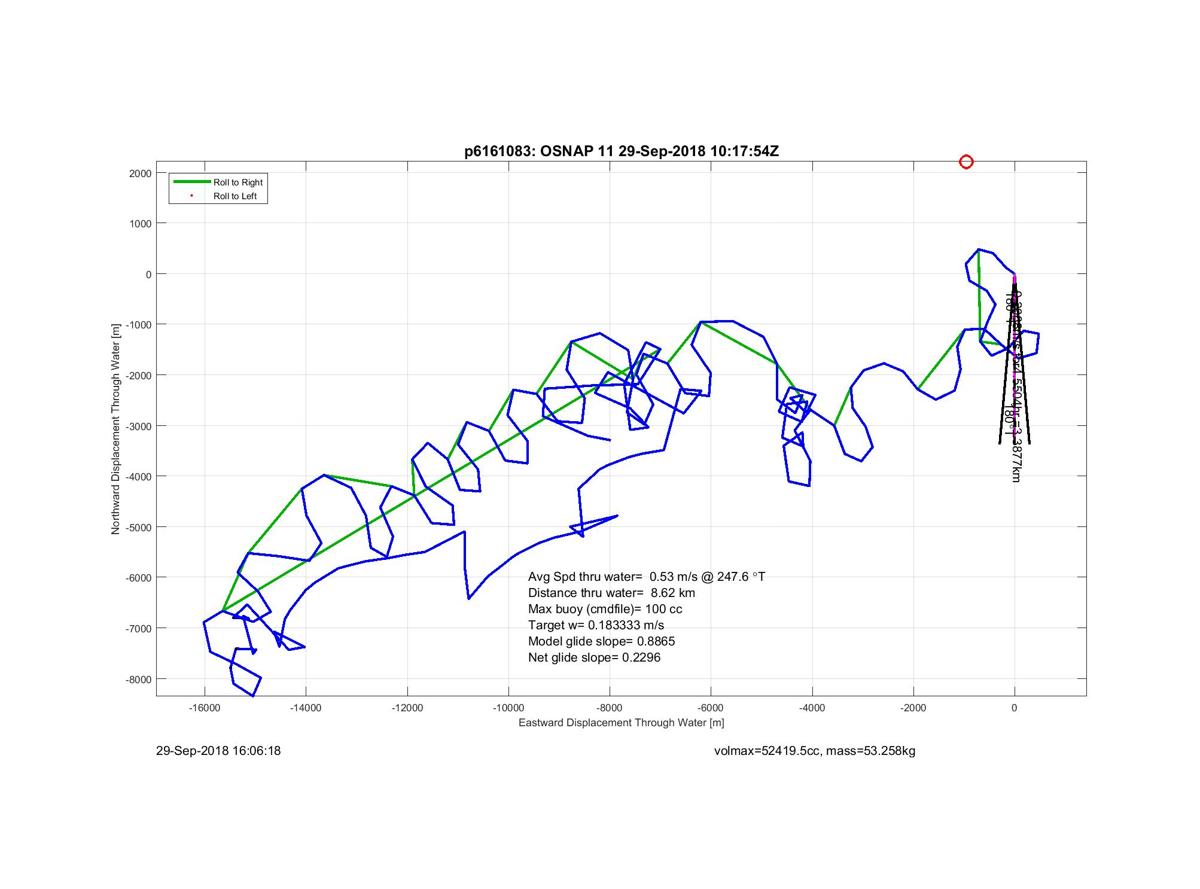The height and width of the screenshot is (889, 1200).
Task: Click the 'Distance thru water= 8.62 km' text
Action: 611,593
